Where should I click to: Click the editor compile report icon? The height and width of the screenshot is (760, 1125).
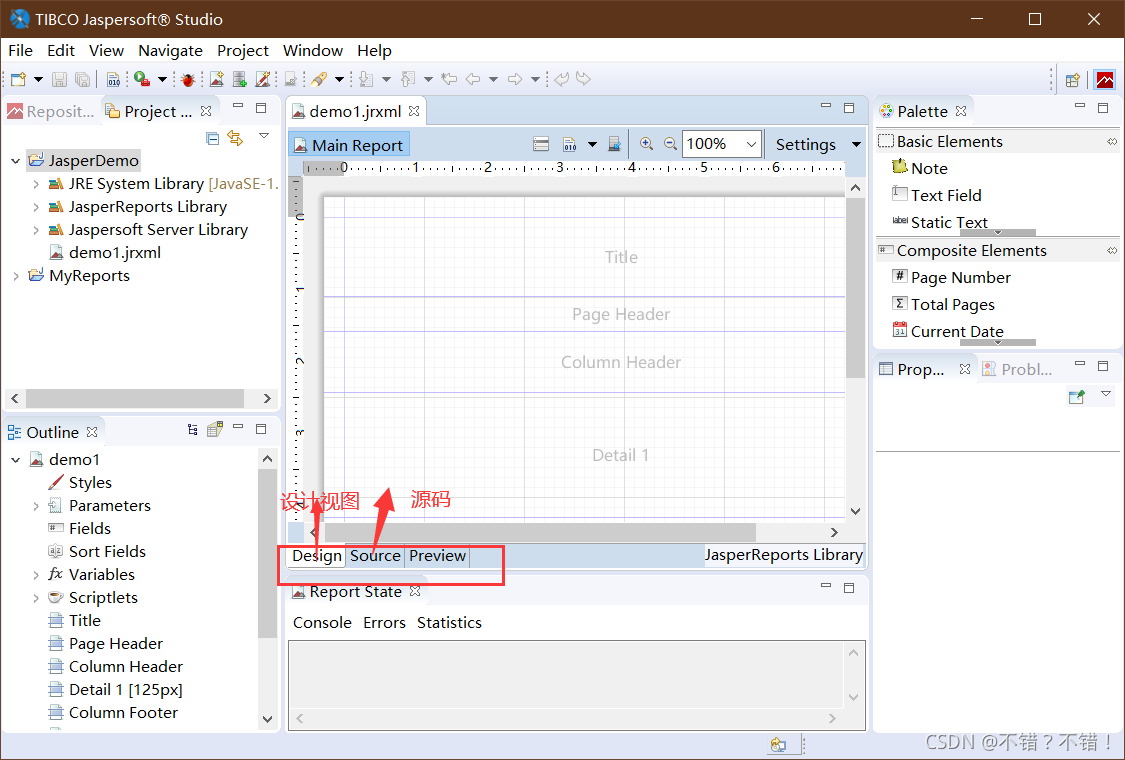coord(570,144)
